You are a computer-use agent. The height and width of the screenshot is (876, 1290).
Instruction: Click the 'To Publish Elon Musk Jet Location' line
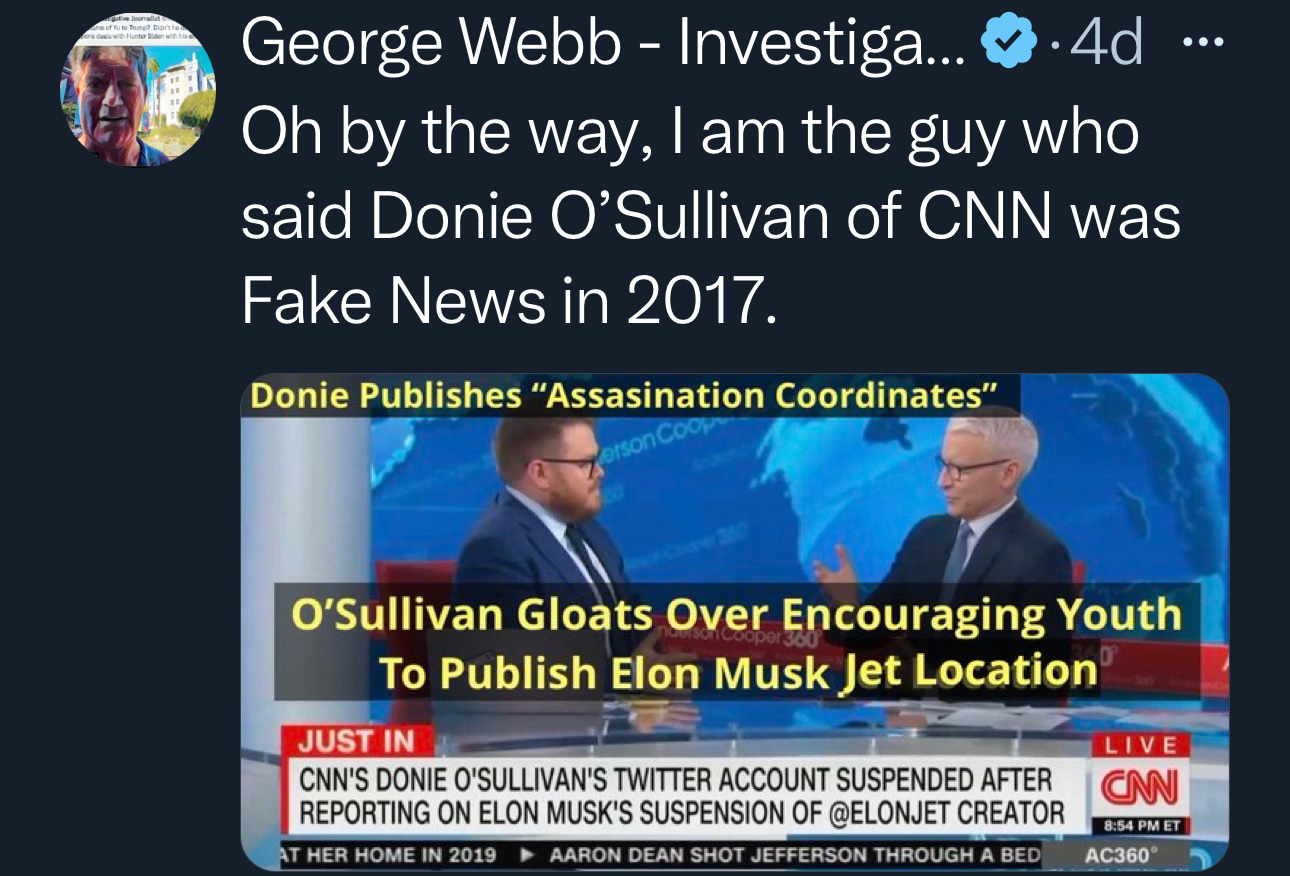click(x=738, y=672)
